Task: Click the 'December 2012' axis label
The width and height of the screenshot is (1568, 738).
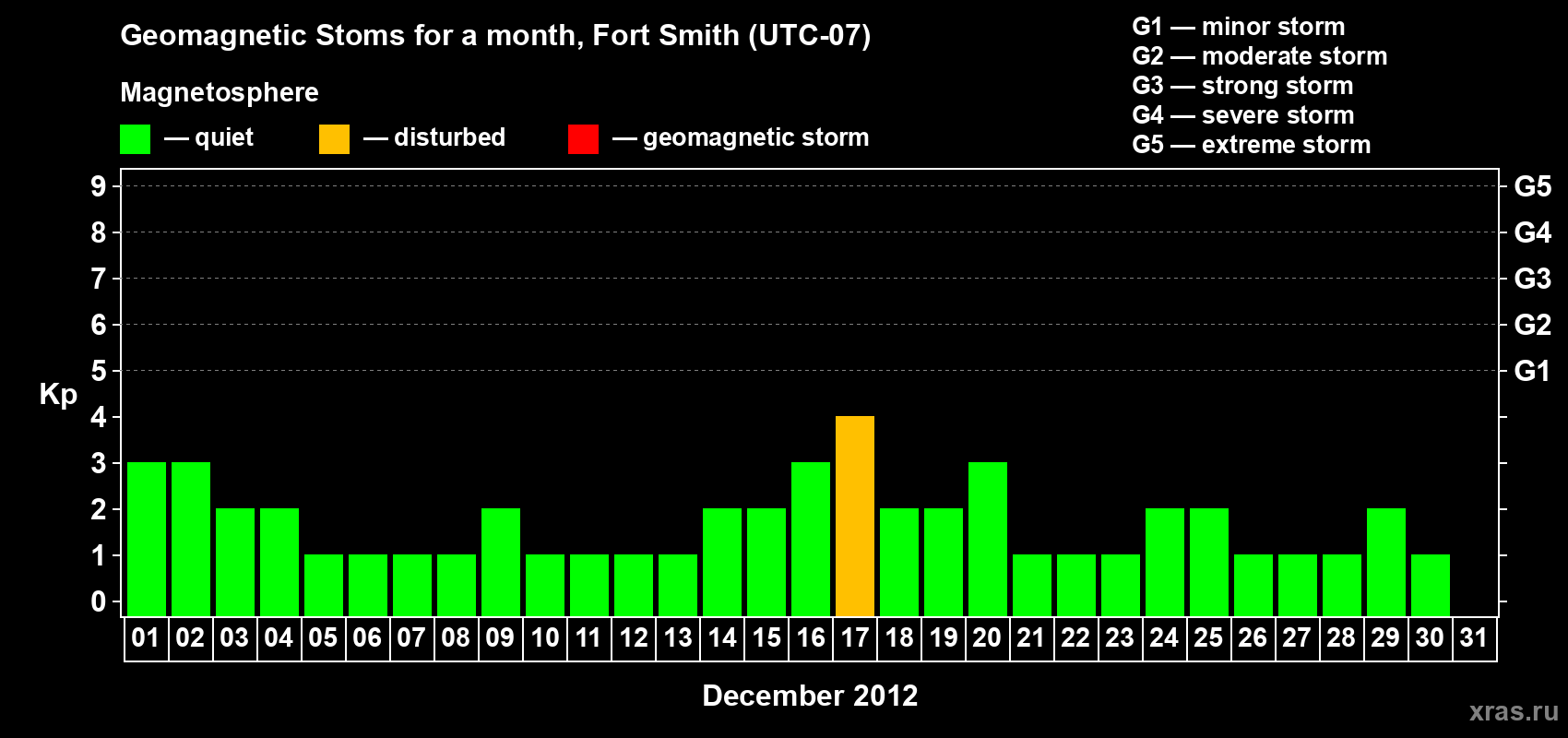Action: (811, 696)
